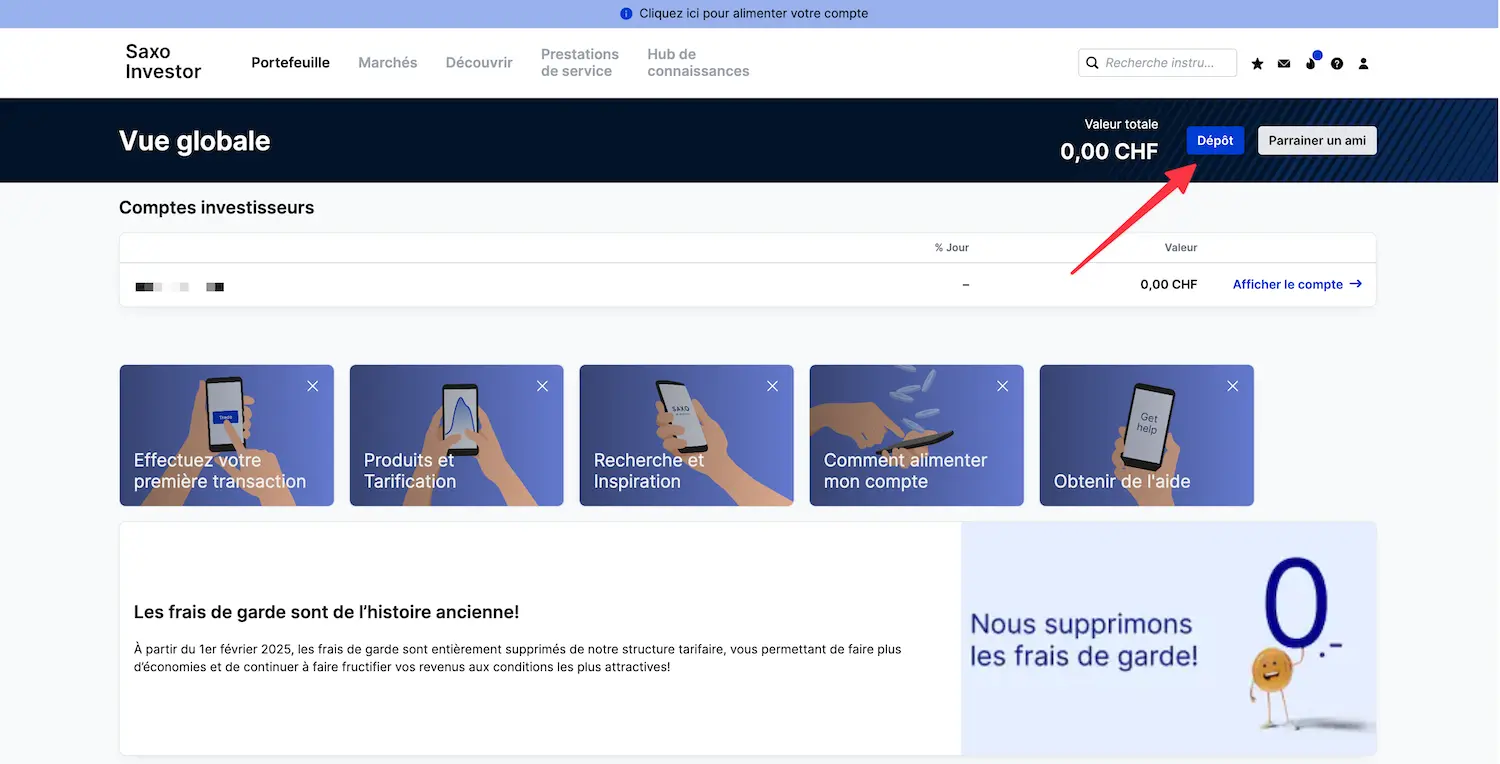The height and width of the screenshot is (764, 1500).
Task: Open the favorites star icon
Action: 1257,63
